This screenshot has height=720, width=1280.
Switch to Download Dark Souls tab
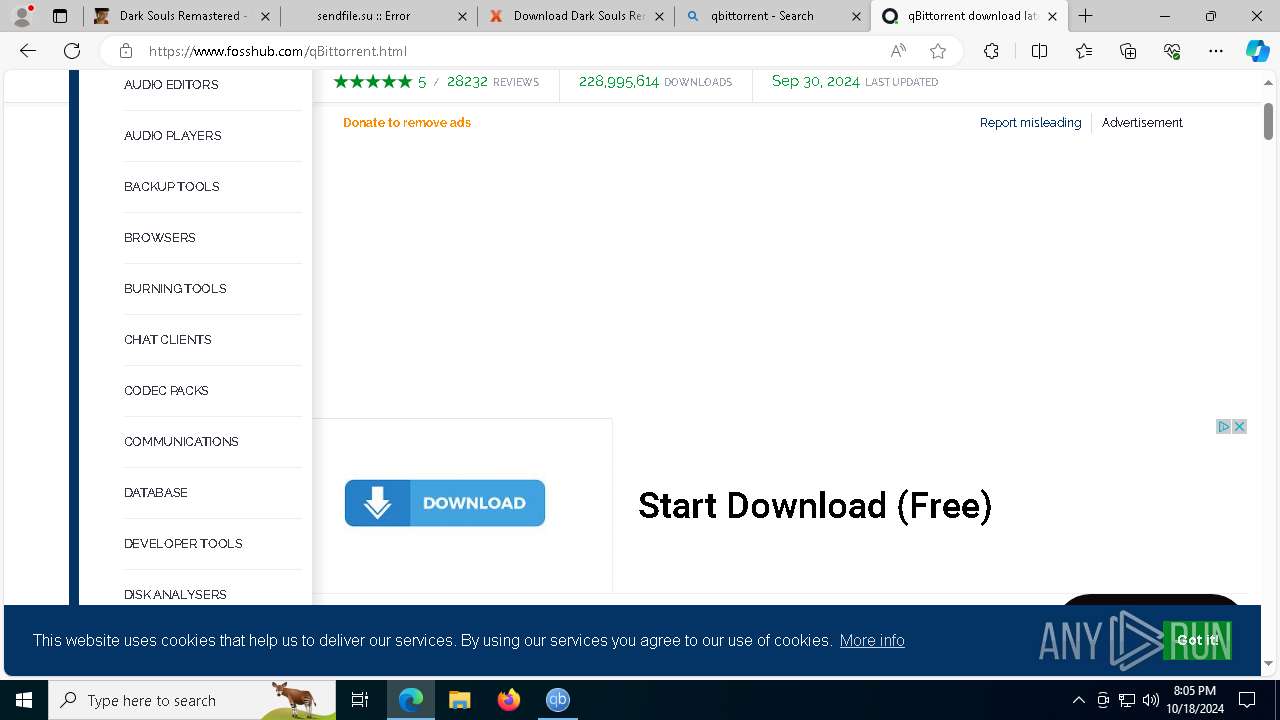pyautogui.click(x=576, y=16)
